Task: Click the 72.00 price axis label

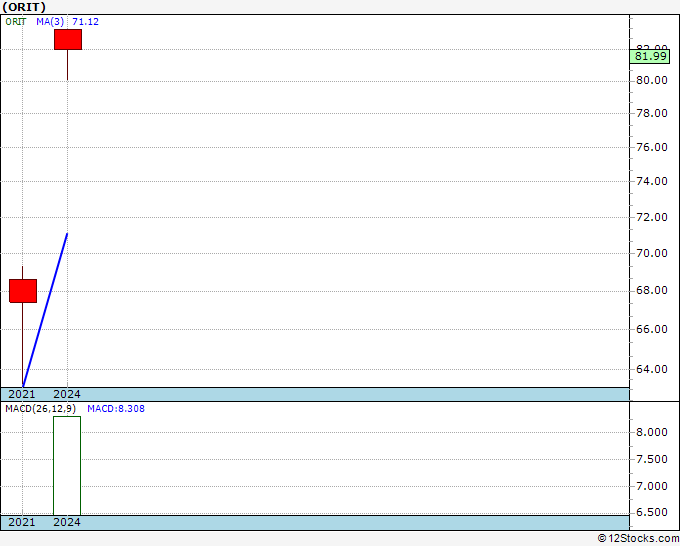Action: 652,217
